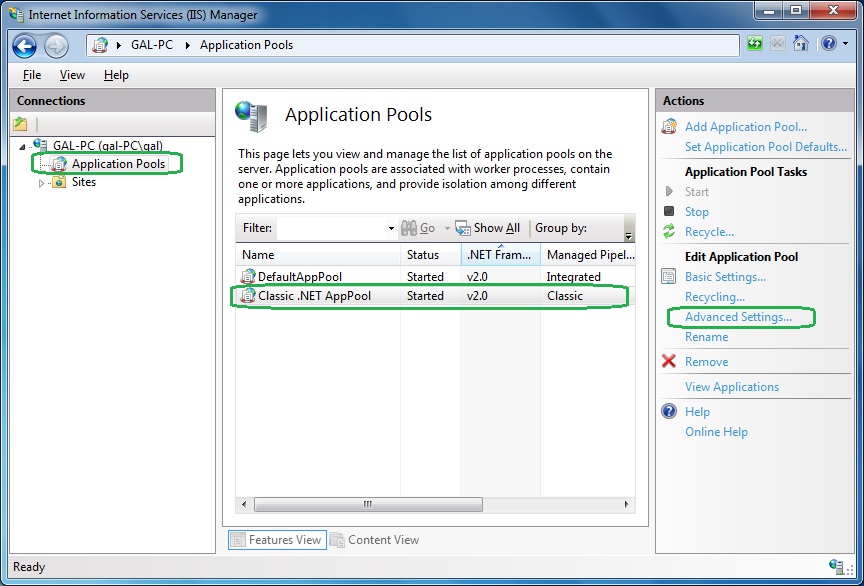Screen dimensions: 864x586
Task: Click Add Application Pool link
Action: point(745,127)
